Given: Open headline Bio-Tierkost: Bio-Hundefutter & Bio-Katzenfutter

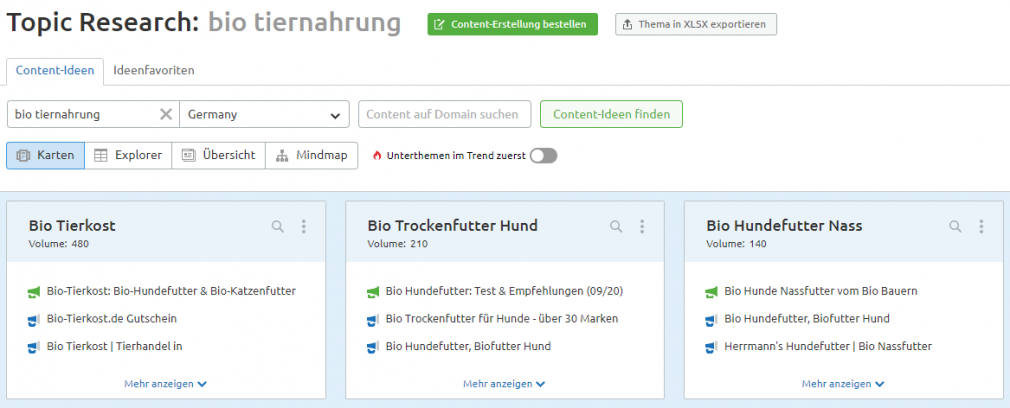Looking at the screenshot, I should click(171, 291).
